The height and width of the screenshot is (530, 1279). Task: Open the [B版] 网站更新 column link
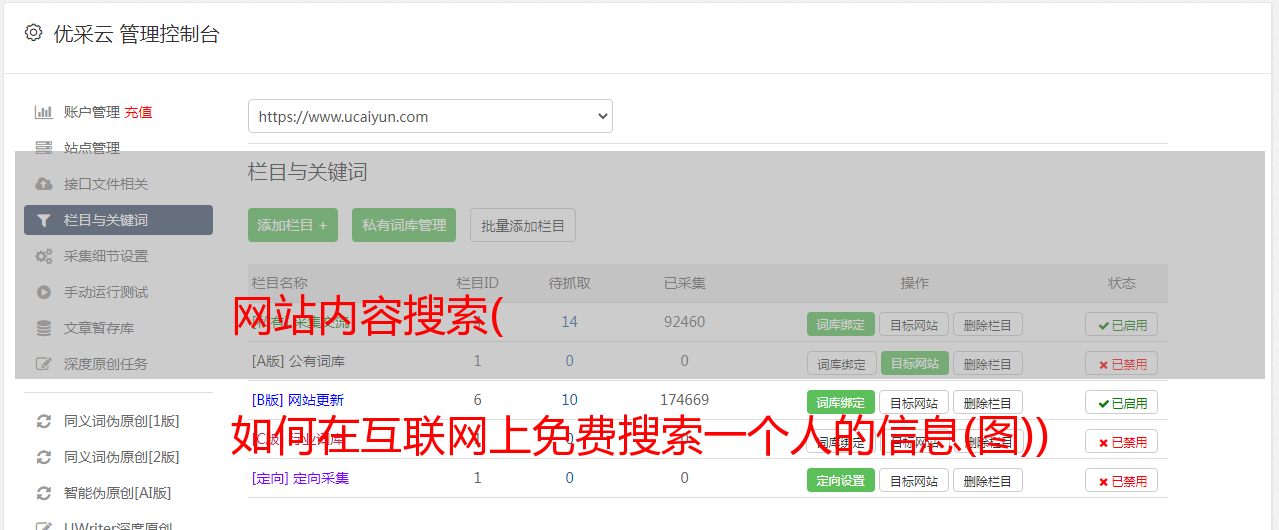298,400
